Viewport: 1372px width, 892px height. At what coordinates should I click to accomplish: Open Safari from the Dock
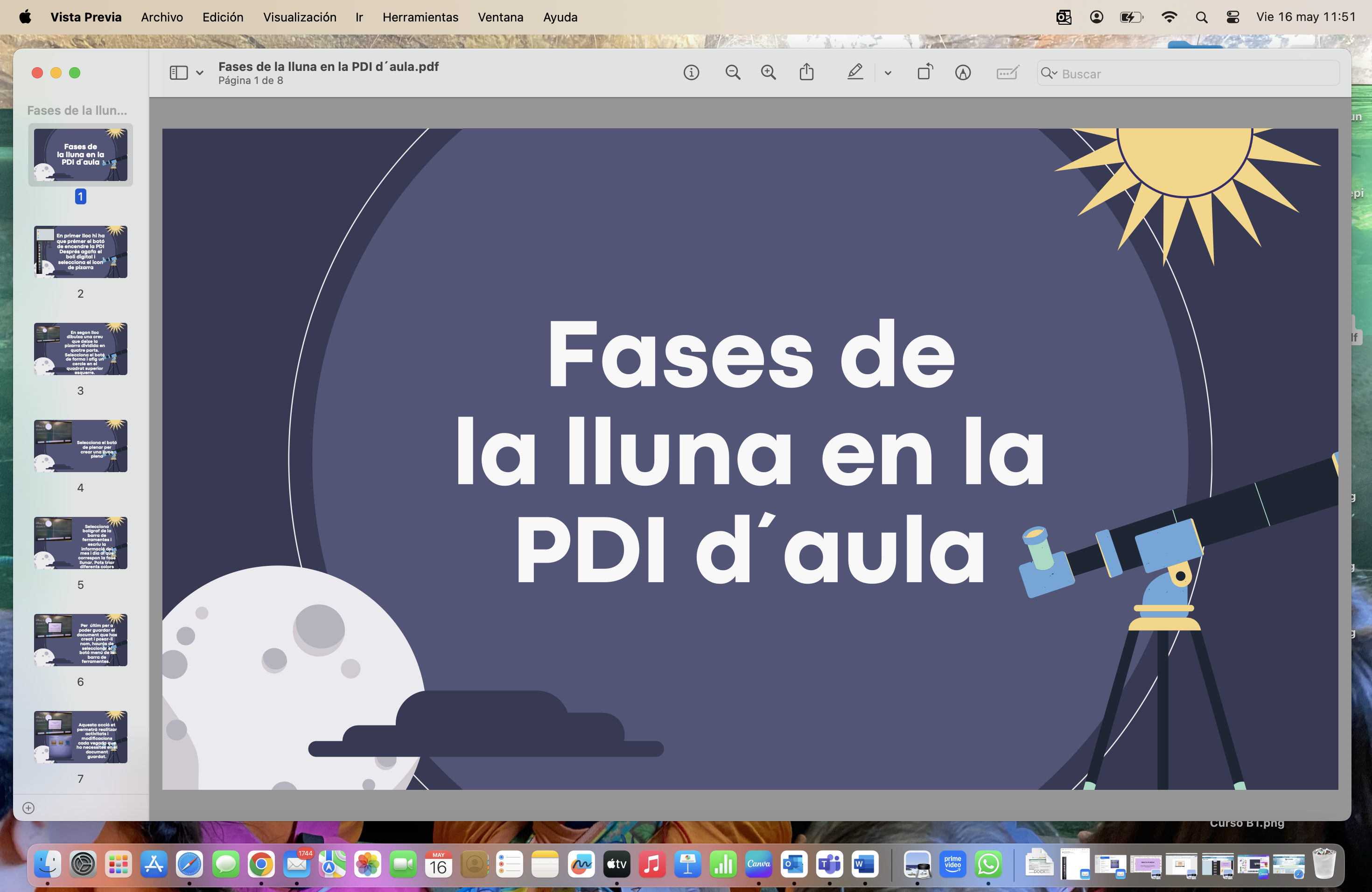(x=189, y=864)
